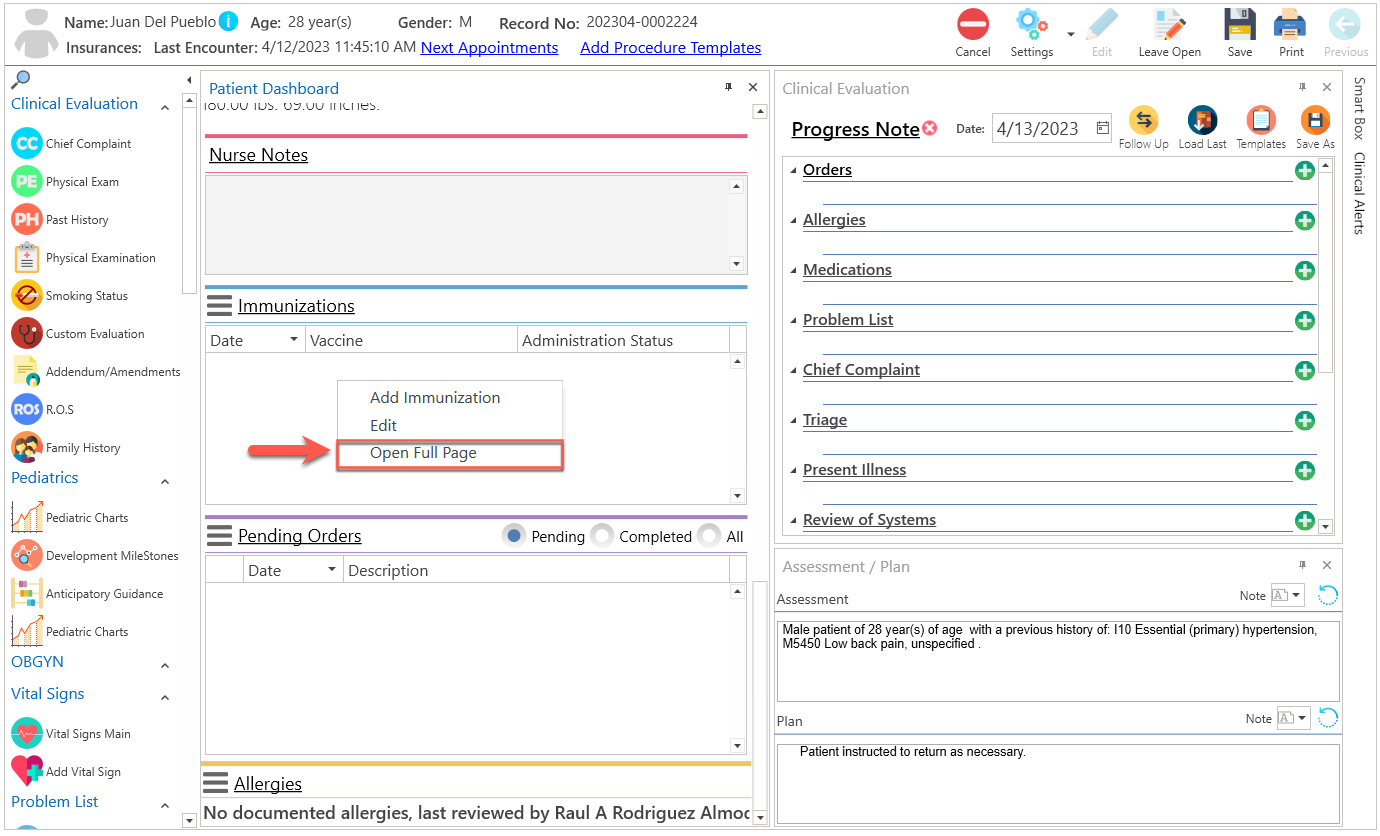Open the date picker calendar icon
Screen dimensions: 1380x836
click(1102, 128)
